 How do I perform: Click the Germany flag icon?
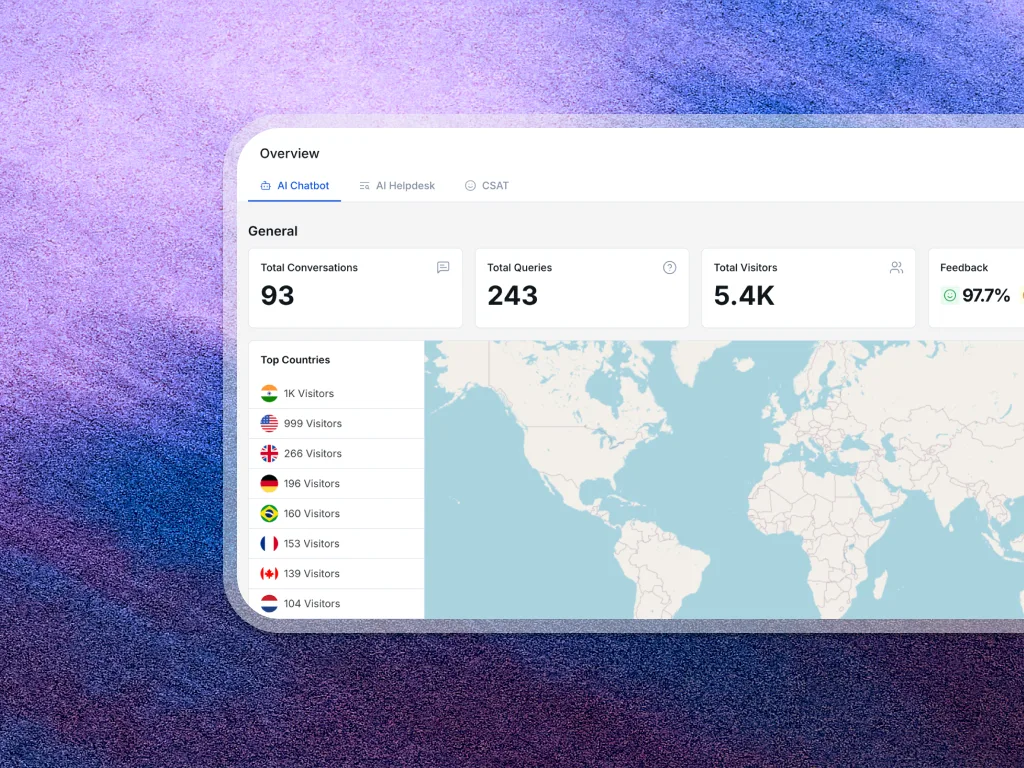(269, 484)
